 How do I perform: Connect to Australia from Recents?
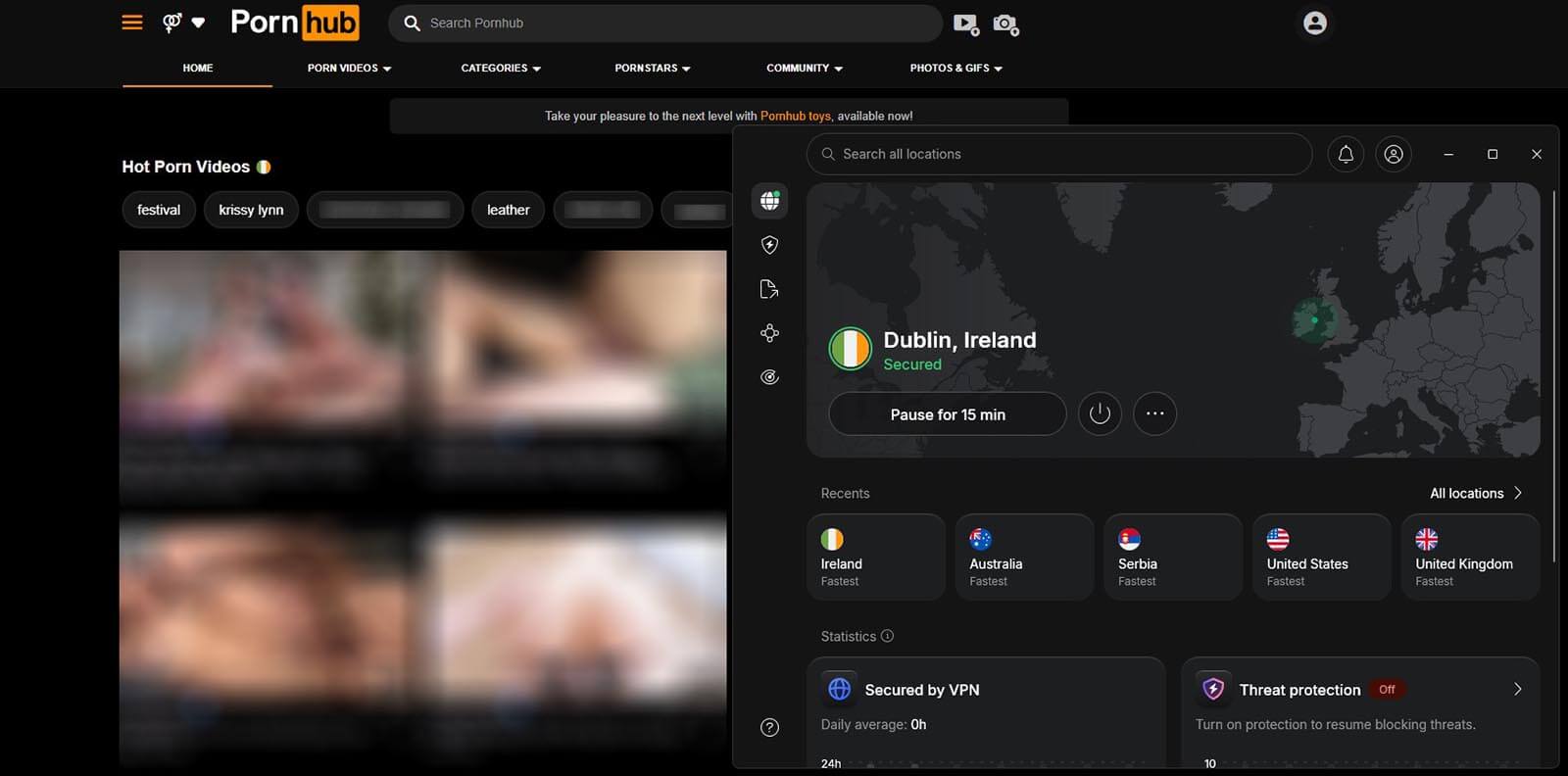click(1024, 557)
